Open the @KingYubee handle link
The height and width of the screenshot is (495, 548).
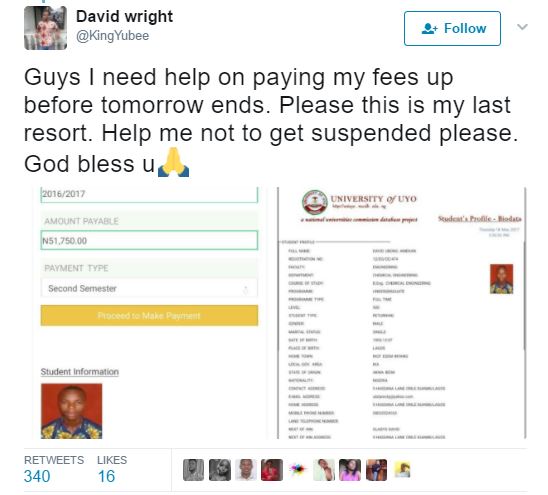[113, 36]
